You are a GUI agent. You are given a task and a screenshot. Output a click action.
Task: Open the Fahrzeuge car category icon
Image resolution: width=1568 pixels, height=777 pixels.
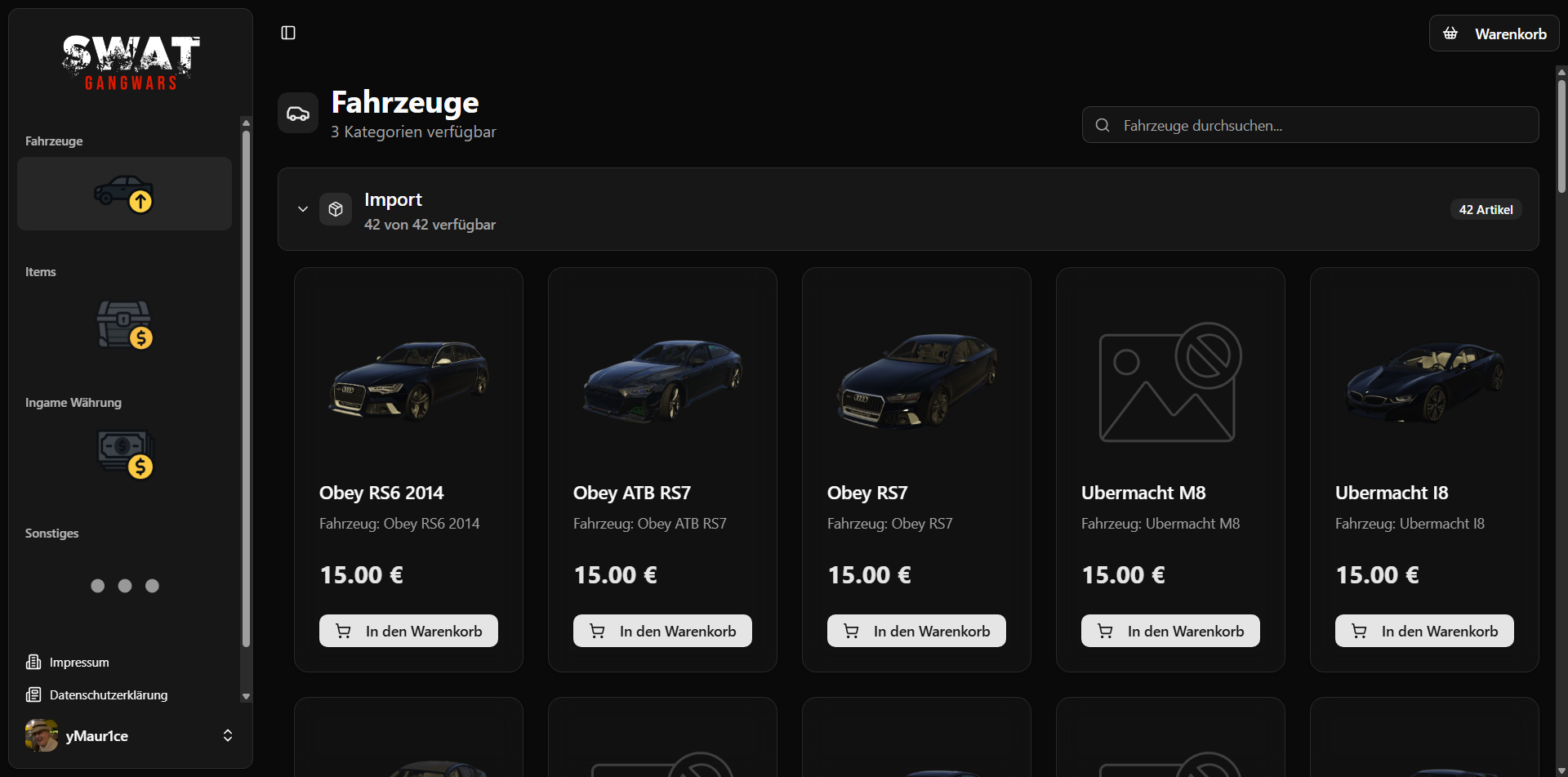coord(124,194)
